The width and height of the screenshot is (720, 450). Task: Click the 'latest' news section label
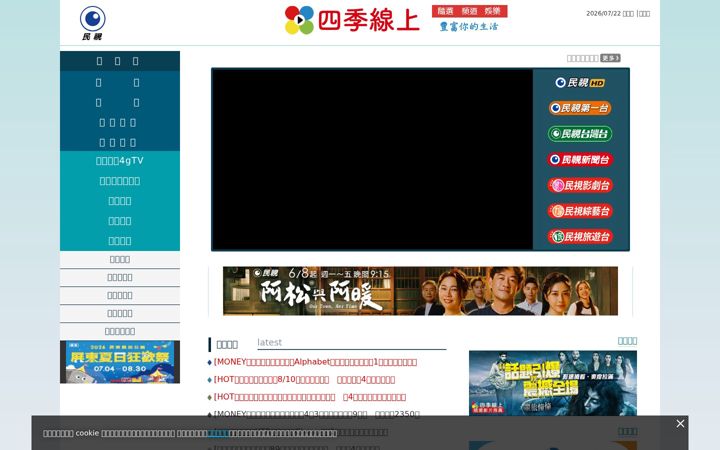tap(270, 343)
